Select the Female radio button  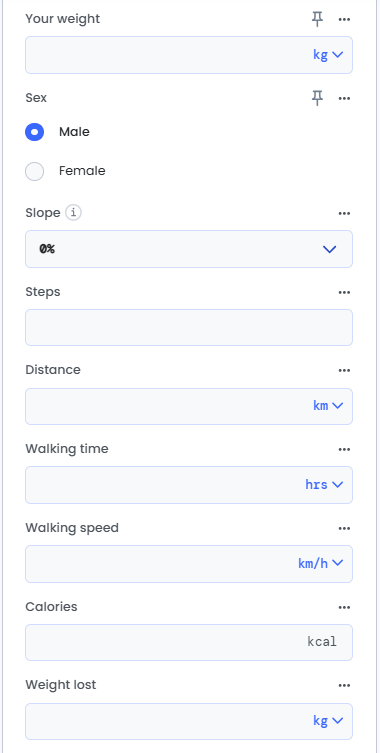click(x=35, y=171)
